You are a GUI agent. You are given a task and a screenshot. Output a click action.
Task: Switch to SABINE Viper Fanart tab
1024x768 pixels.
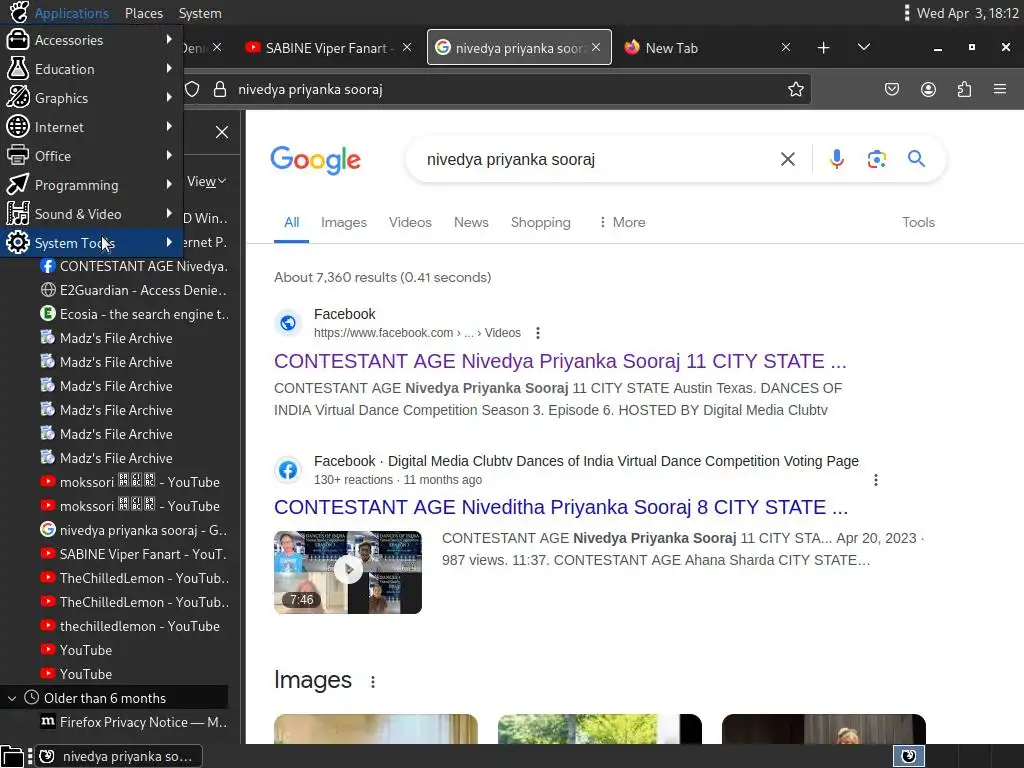point(327,48)
